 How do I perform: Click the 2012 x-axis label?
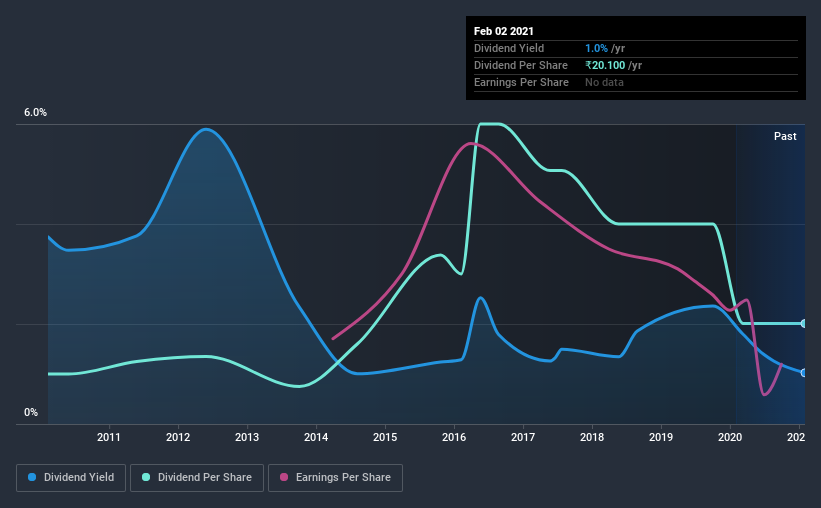coord(178,437)
